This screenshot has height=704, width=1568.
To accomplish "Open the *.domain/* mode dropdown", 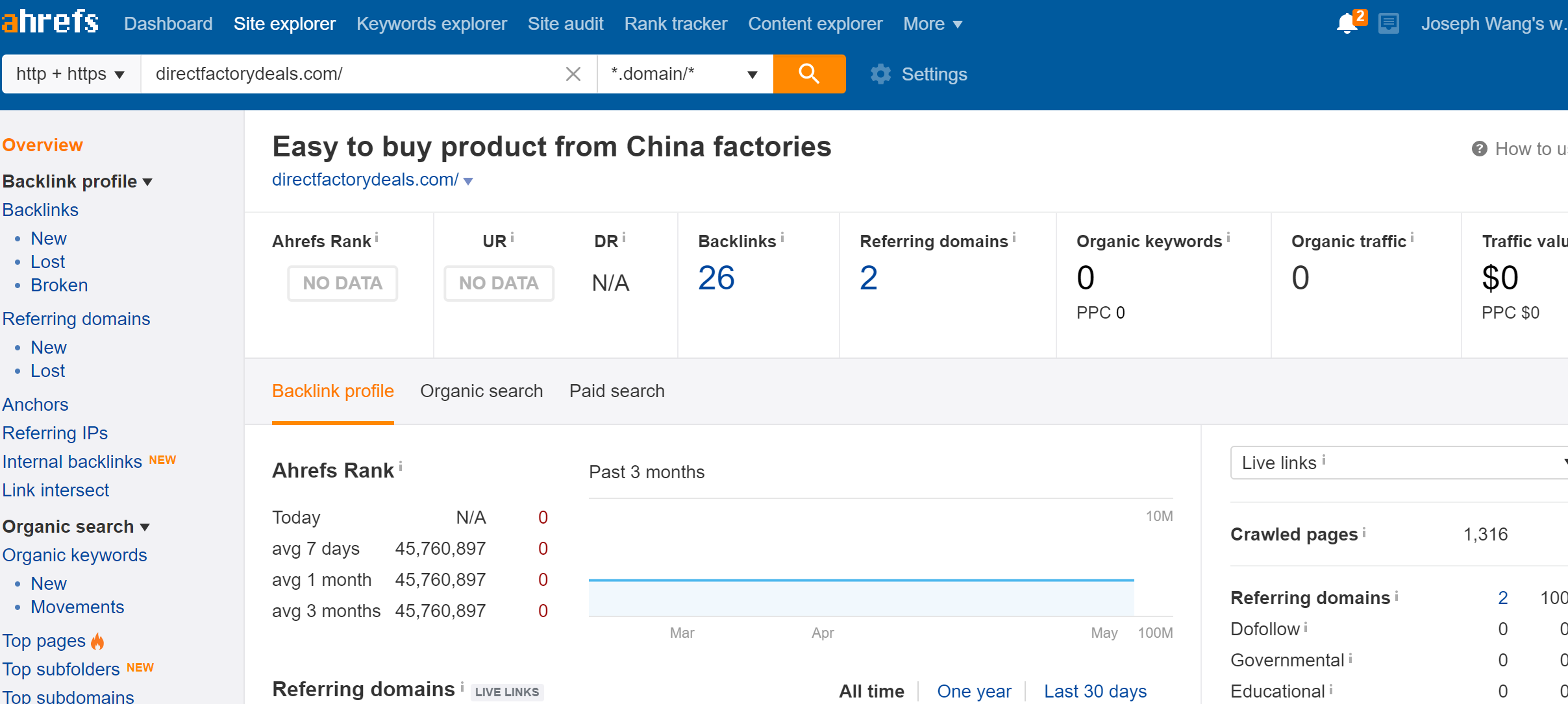I will (x=685, y=74).
